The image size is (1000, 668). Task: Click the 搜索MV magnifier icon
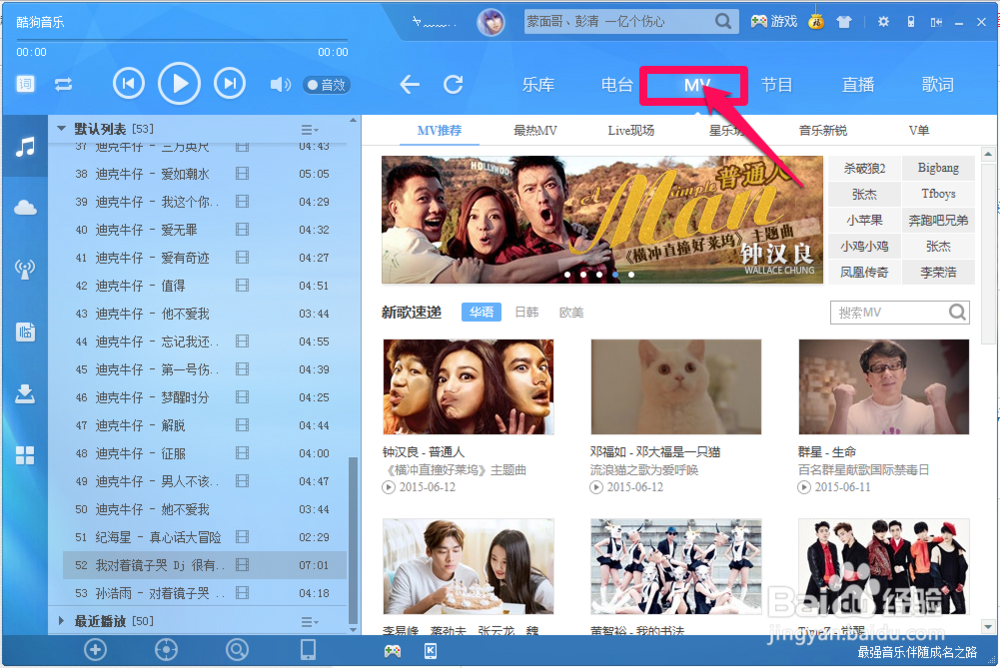(957, 312)
